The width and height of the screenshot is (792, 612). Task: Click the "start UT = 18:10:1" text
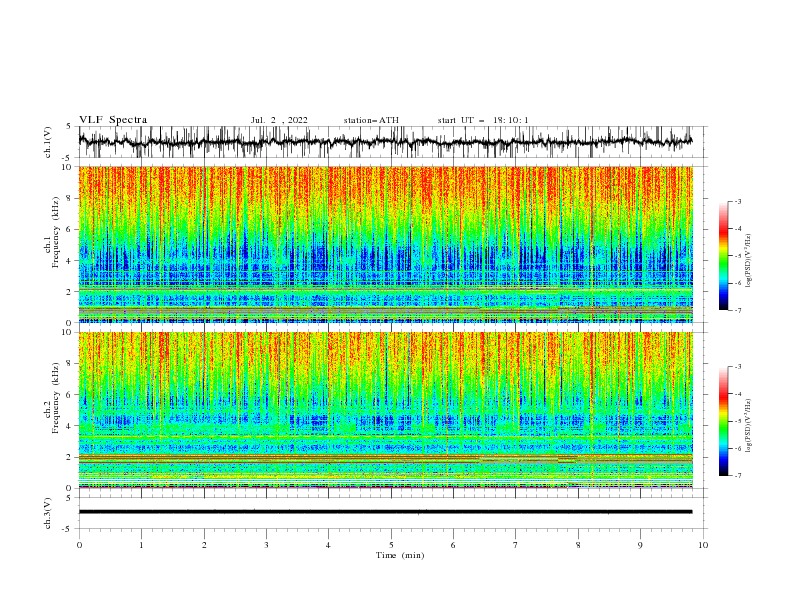point(483,120)
